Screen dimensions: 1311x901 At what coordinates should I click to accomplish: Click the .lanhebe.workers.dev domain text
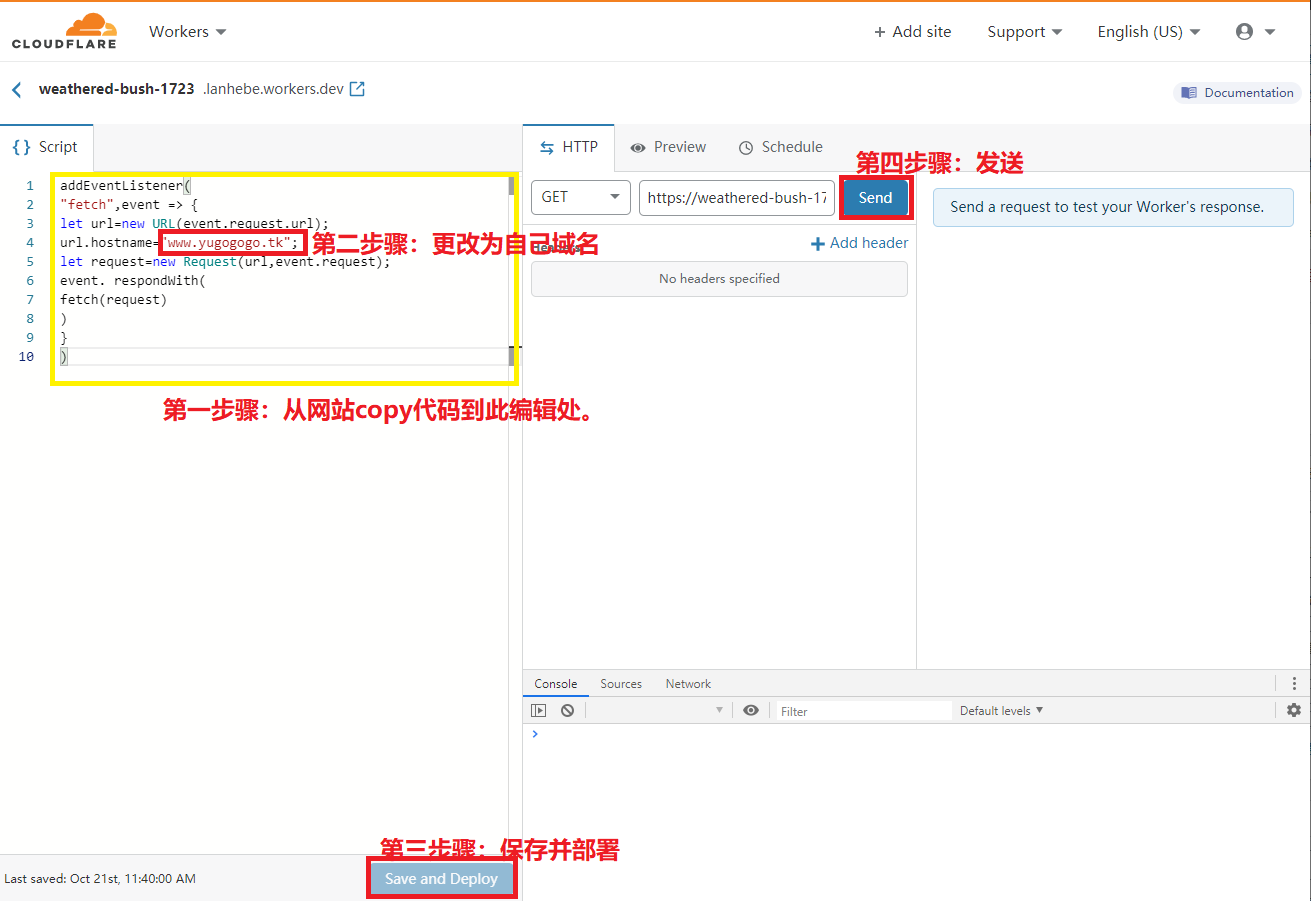273,89
